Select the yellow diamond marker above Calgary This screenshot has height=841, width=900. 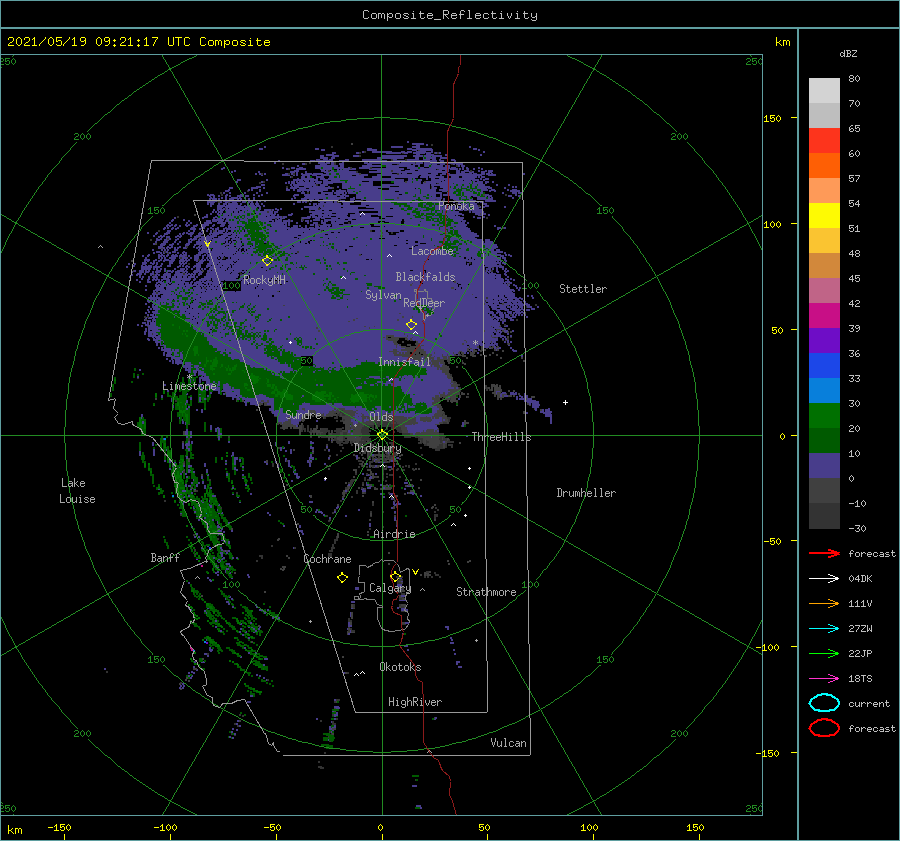coord(395,576)
